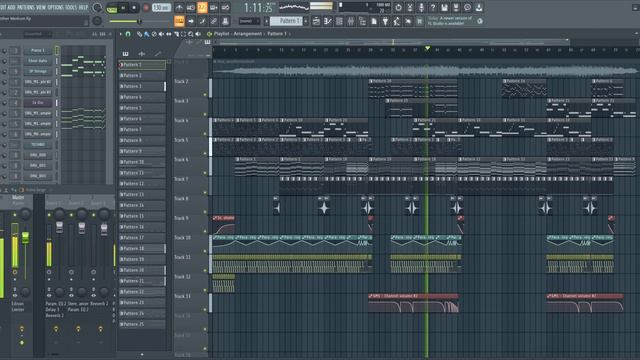Click the save project disk icon
This screenshot has height=360, width=640.
click(x=444, y=7)
